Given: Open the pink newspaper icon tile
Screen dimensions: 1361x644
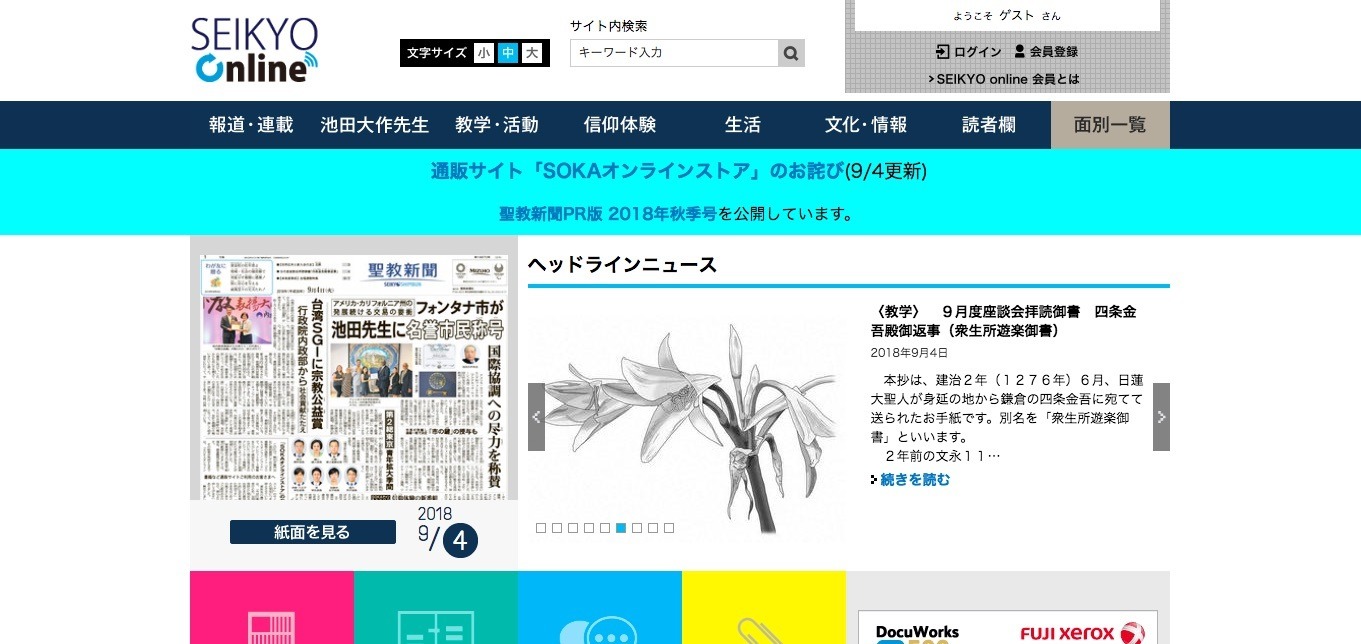Looking at the screenshot, I should [272, 608].
